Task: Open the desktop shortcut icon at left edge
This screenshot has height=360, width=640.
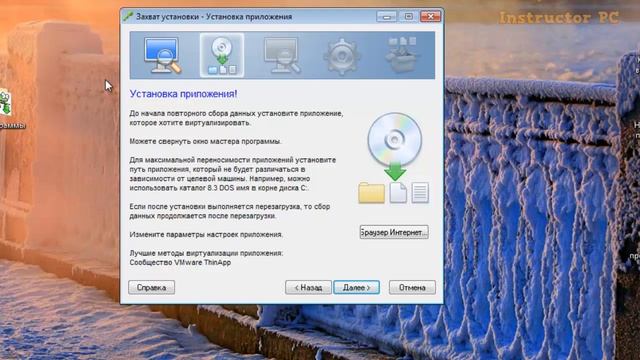Action: tap(5, 102)
